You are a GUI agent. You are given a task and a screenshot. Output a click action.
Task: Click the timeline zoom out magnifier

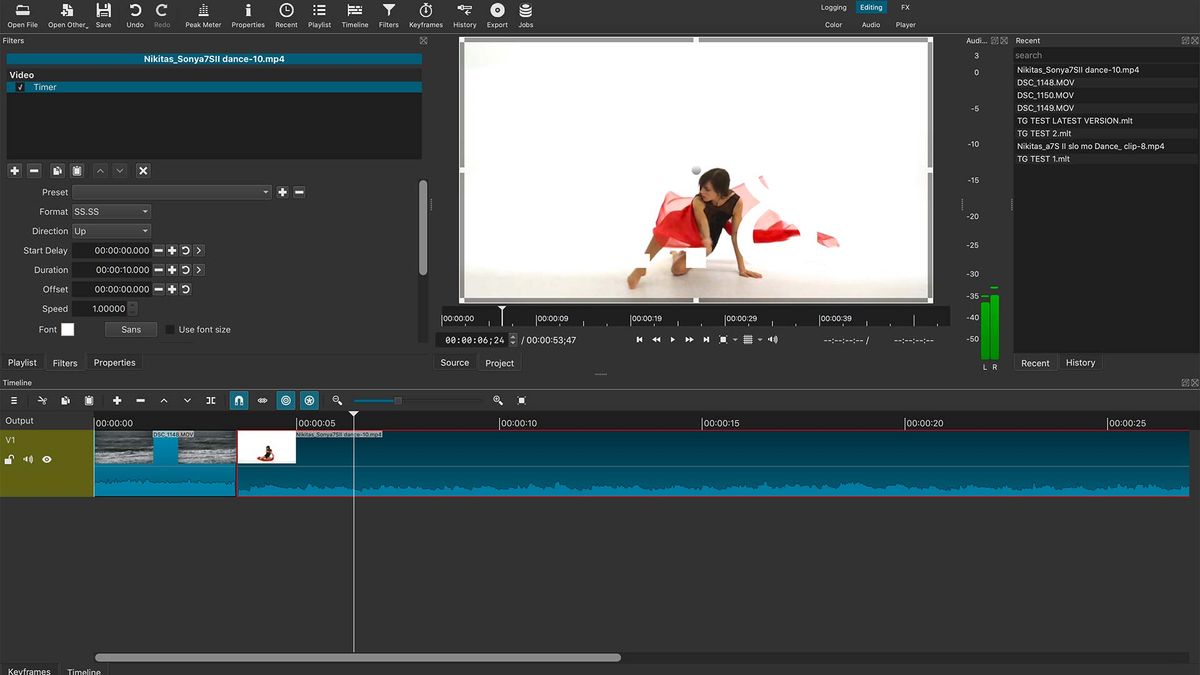click(337, 400)
